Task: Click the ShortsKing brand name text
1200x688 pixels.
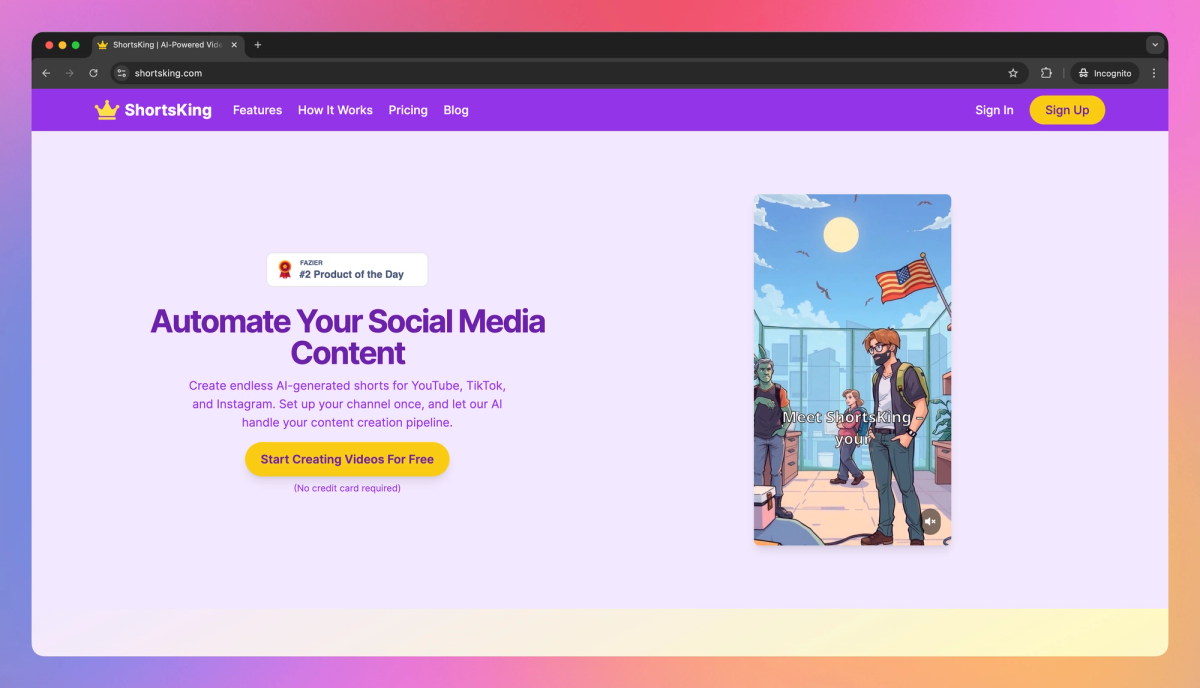Action: [x=168, y=110]
